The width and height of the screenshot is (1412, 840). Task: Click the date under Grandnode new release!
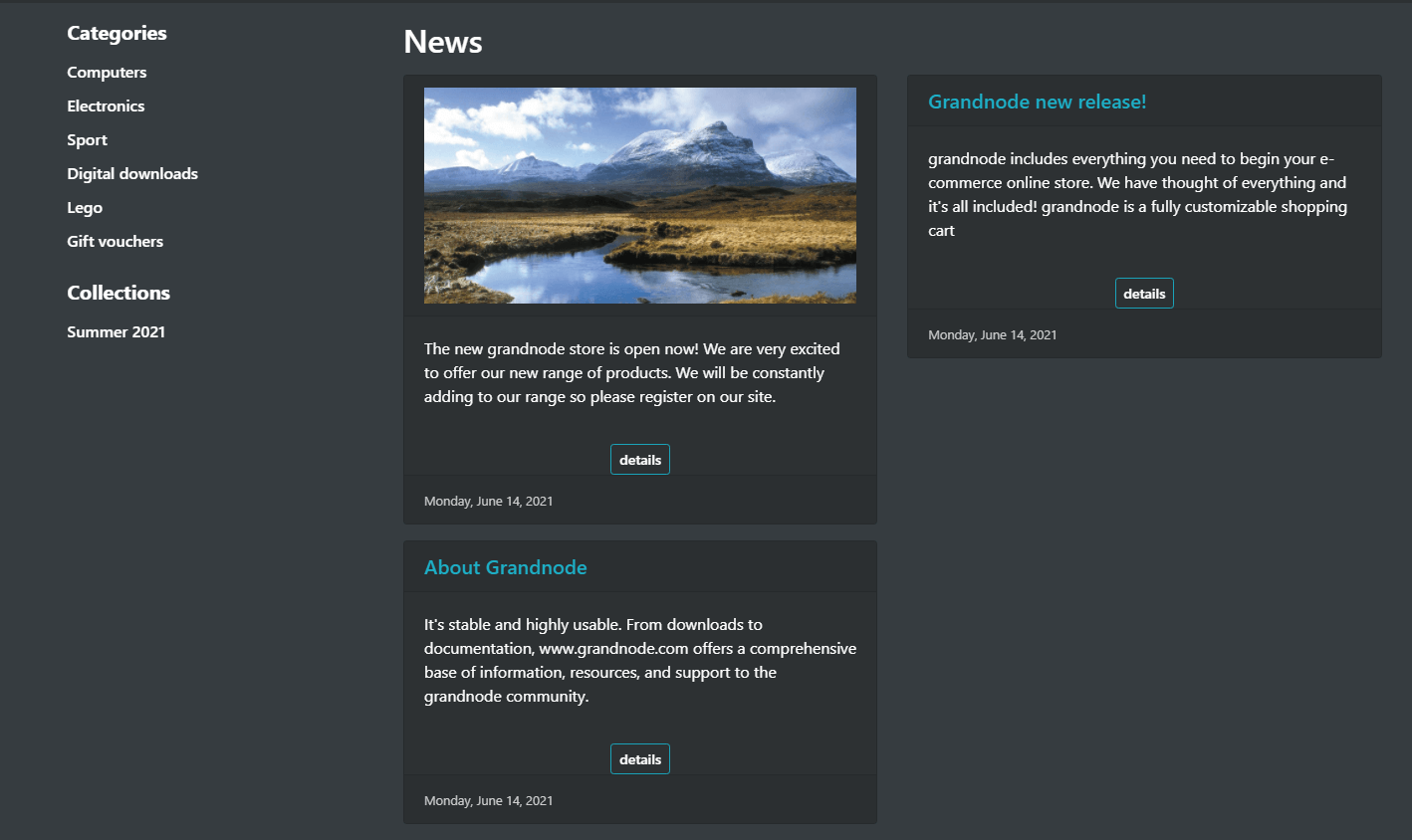point(993,335)
